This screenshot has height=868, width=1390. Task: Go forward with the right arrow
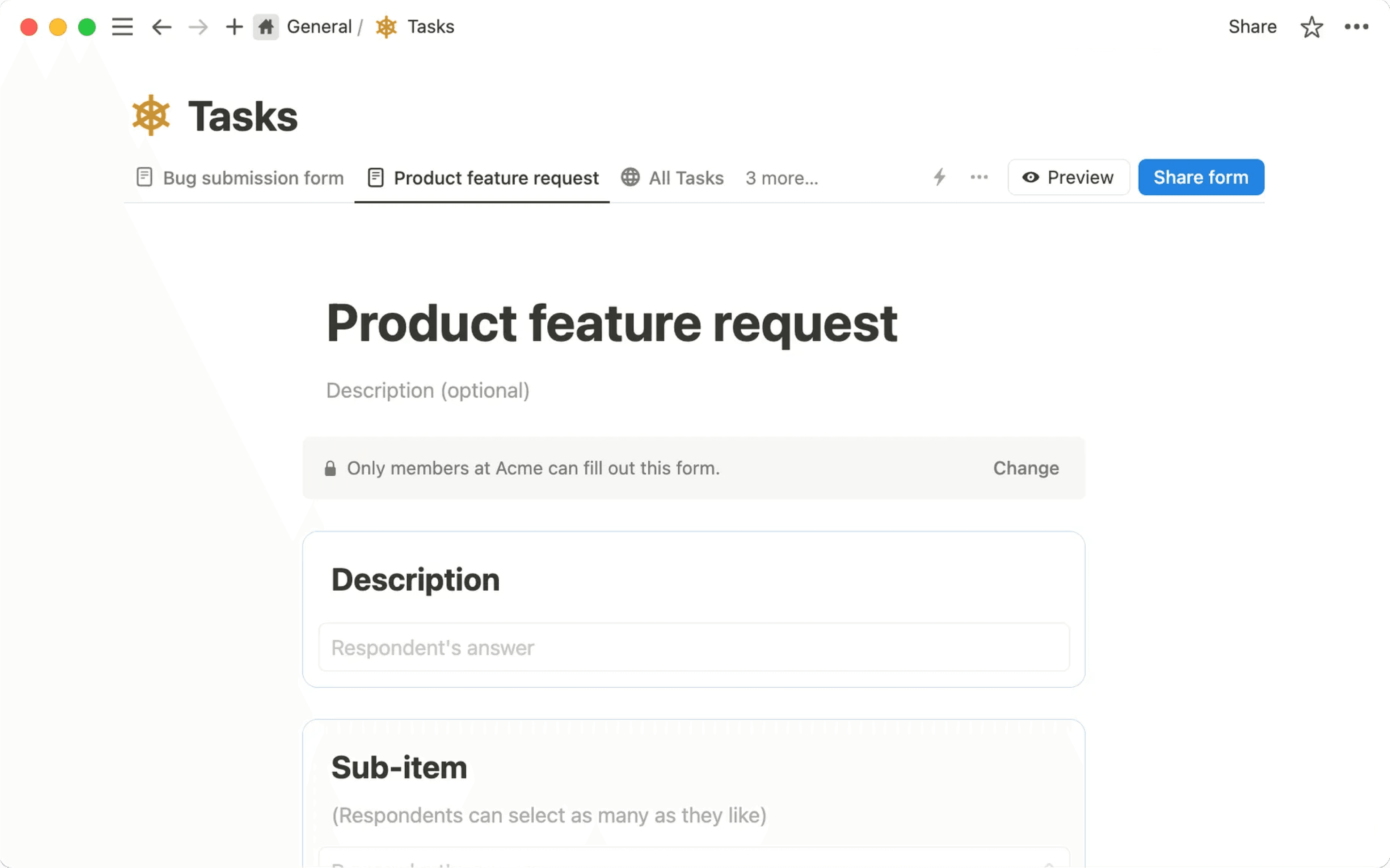[x=198, y=27]
